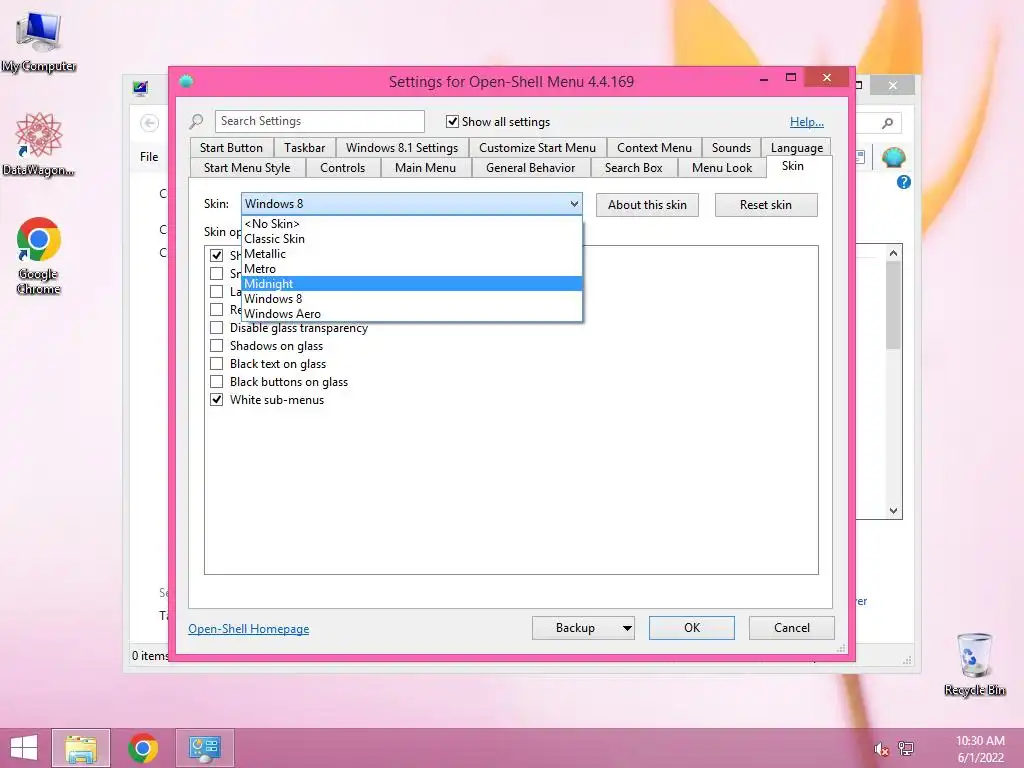The image size is (1024, 768).
Task: Switch to the Taskbar tab
Action: [304, 148]
